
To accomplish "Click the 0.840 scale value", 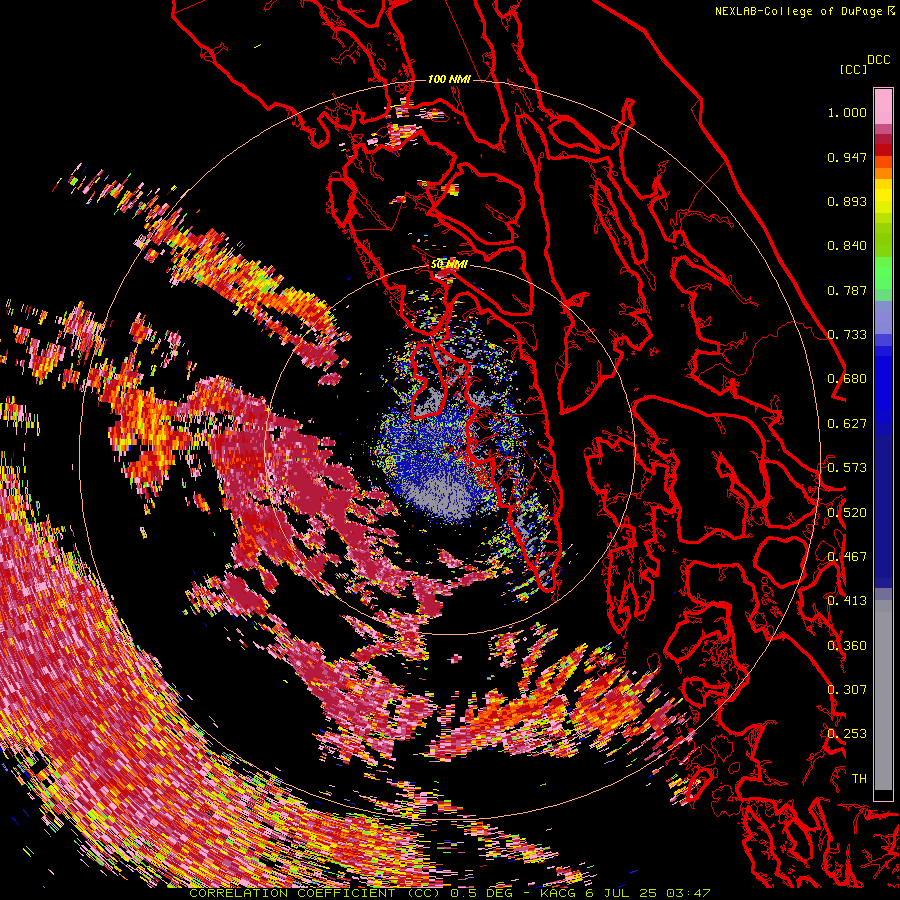I will 847,246.
